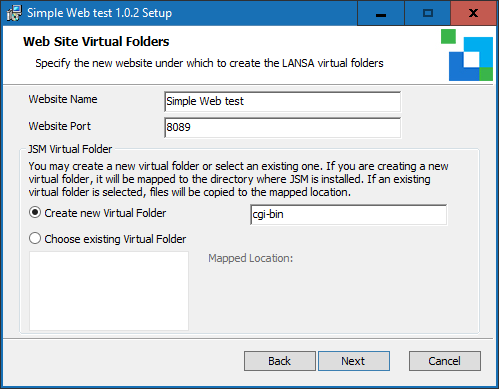Minimize the Setup window
Viewport: 499px width, 389px height.
click(381, 13)
